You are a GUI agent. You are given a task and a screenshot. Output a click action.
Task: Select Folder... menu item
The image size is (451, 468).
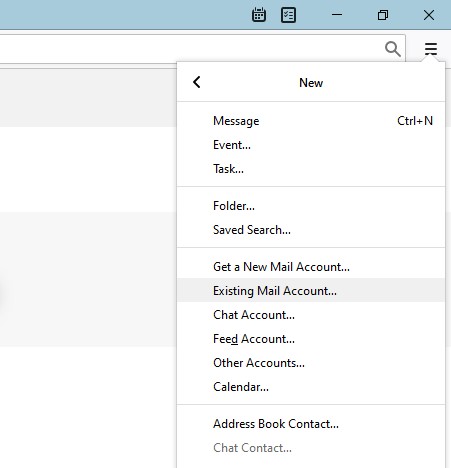[x=311, y=206]
